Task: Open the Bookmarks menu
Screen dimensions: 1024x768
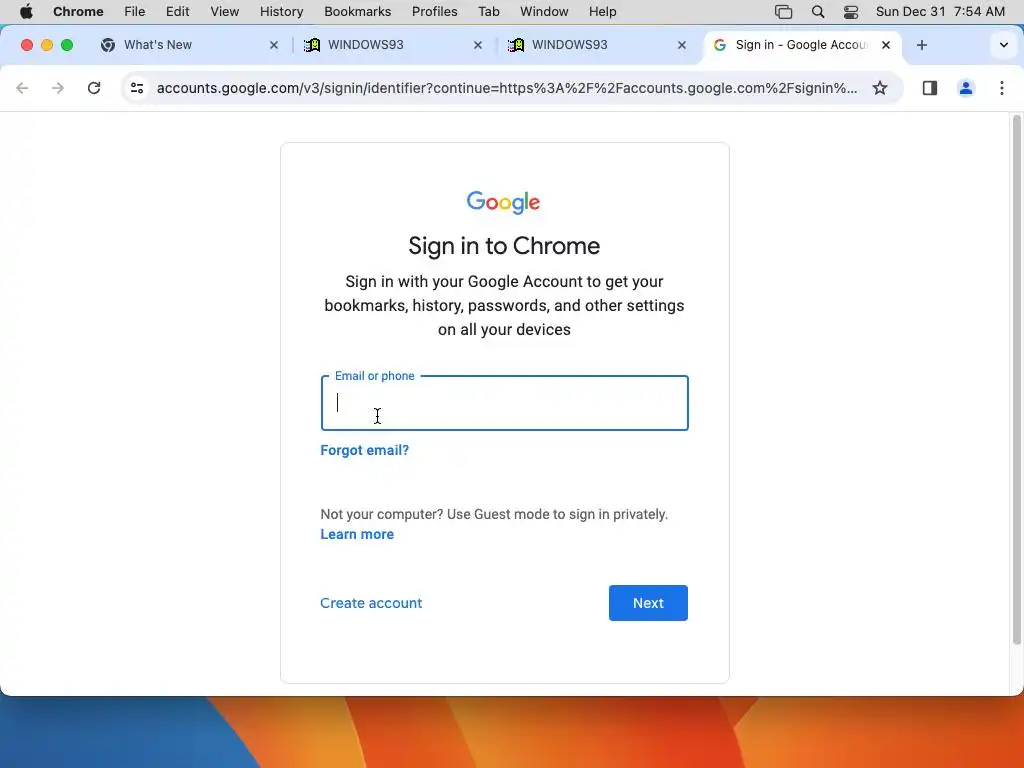Action: point(357,12)
